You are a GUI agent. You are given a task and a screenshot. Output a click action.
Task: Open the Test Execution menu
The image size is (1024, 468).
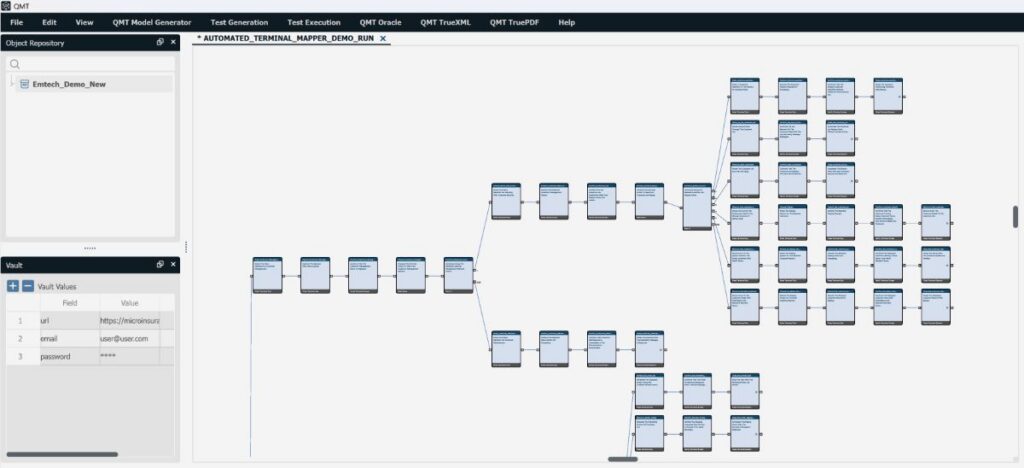pyautogui.click(x=313, y=22)
